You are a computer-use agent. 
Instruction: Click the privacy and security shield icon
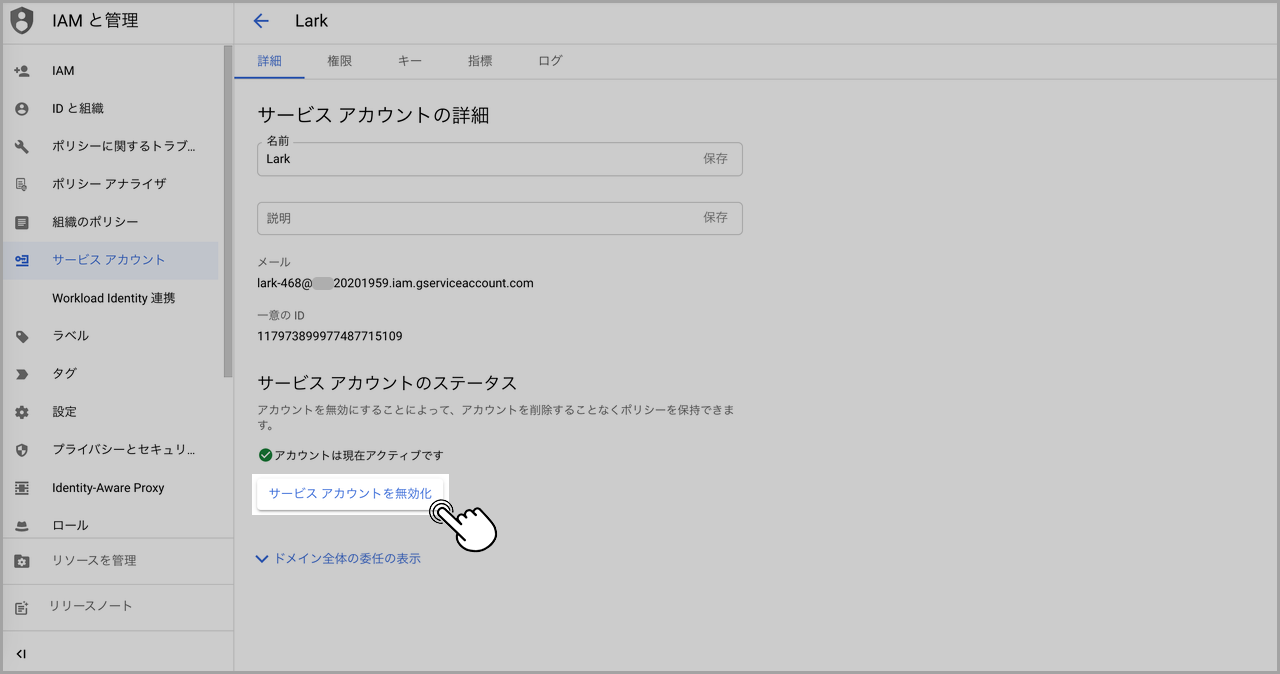click(21, 450)
